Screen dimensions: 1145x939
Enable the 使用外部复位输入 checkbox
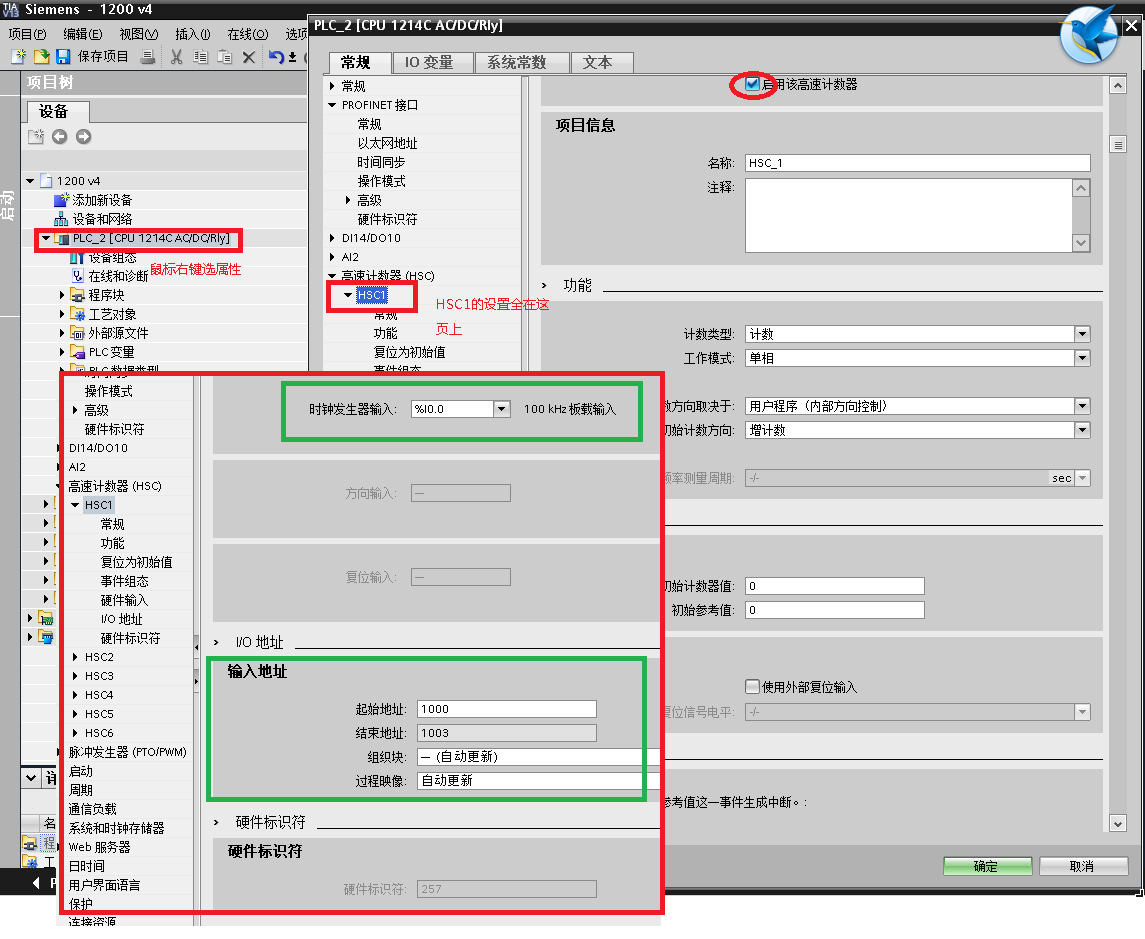point(752,686)
